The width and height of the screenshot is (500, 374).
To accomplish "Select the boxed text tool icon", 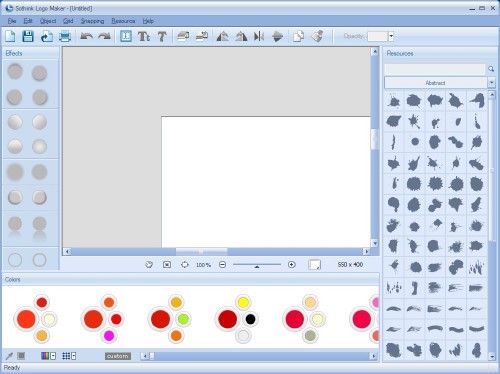I will pyautogui.click(x=126, y=36).
